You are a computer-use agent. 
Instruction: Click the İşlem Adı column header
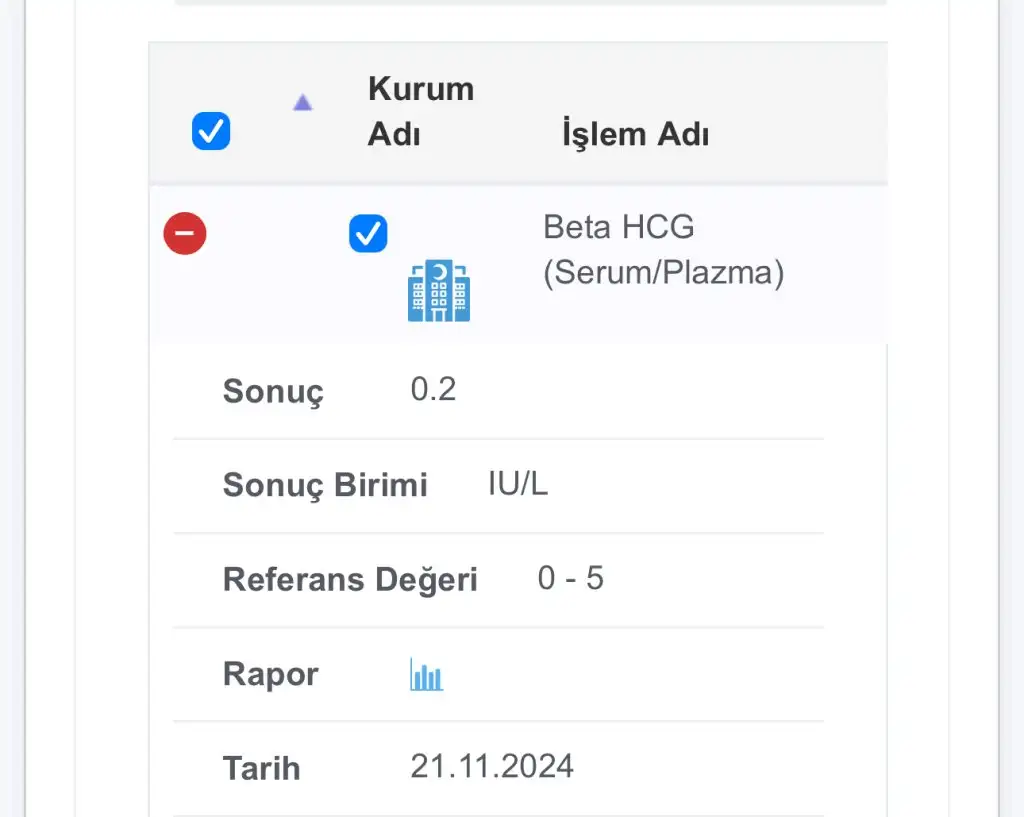(635, 134)
